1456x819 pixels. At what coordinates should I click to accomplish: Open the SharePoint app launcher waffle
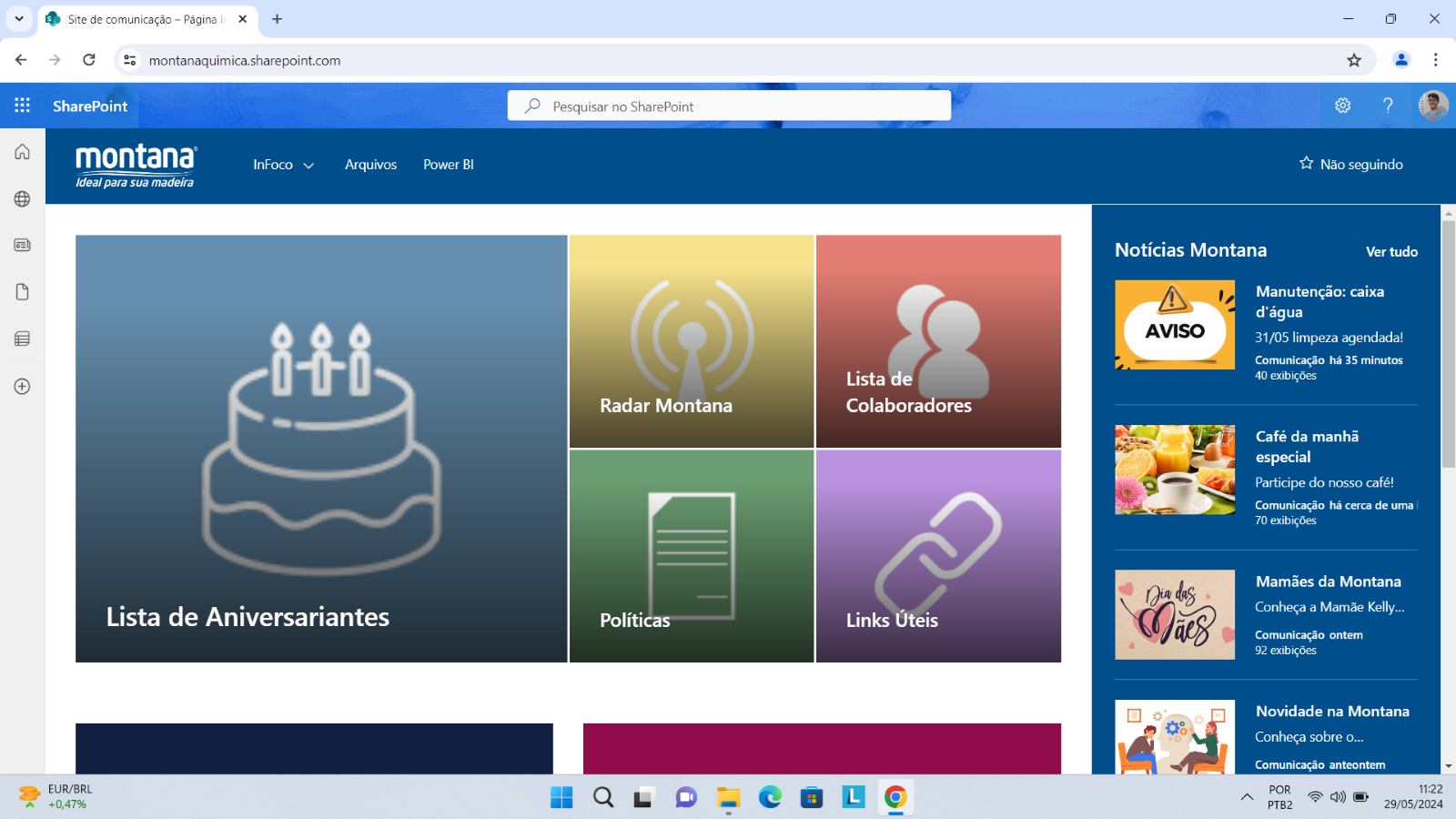pos(23,106)
